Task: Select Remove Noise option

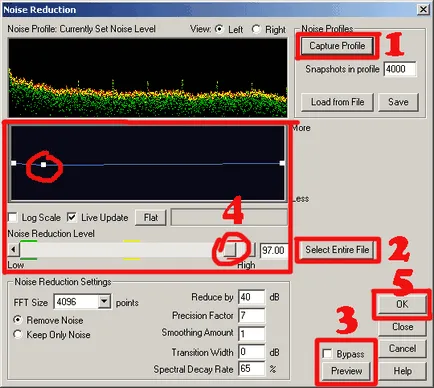Action: tap(17, 320)
